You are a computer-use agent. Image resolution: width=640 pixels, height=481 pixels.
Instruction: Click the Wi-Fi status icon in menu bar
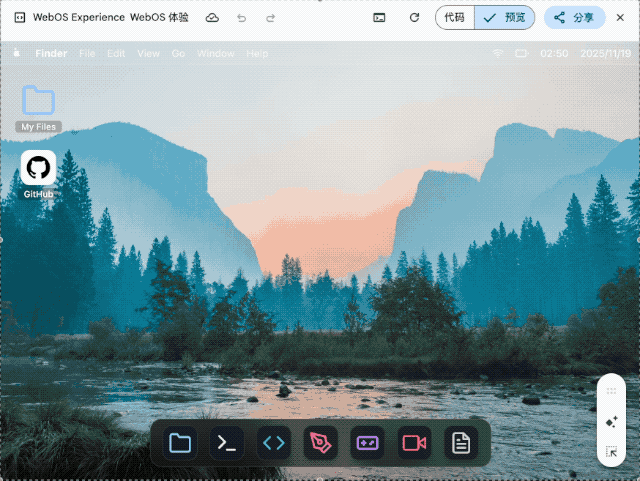pos(498,53)
